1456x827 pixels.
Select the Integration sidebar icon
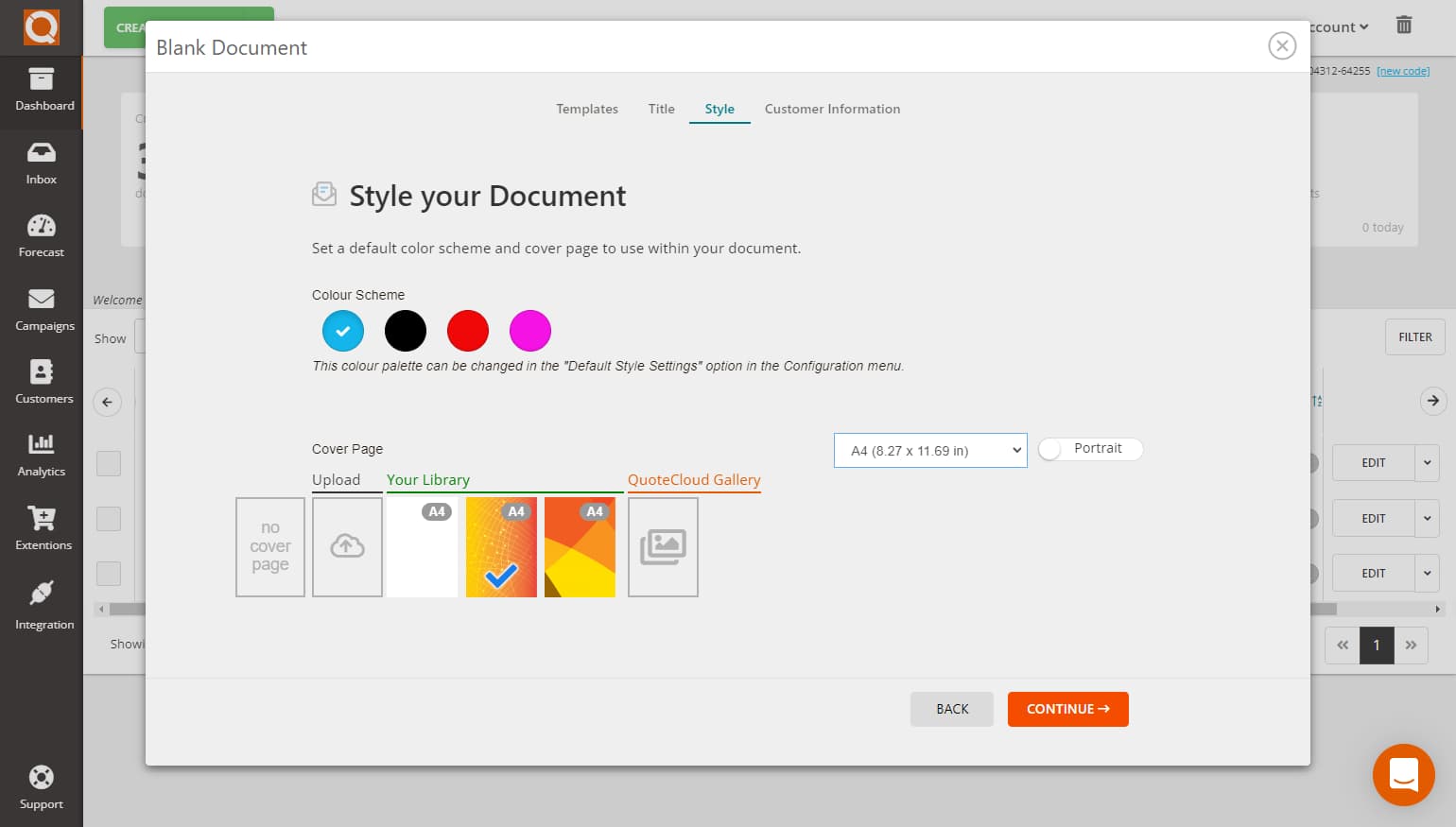pos(42,603)
